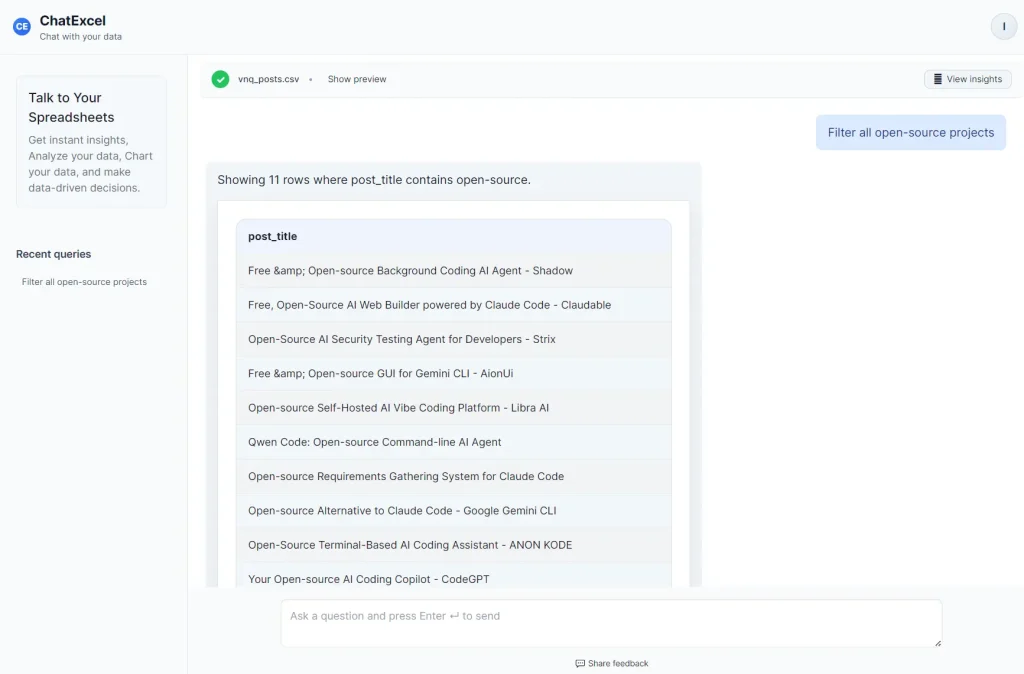
Task: Click 'Chat with your data' tagline
Action: point(80,37)
